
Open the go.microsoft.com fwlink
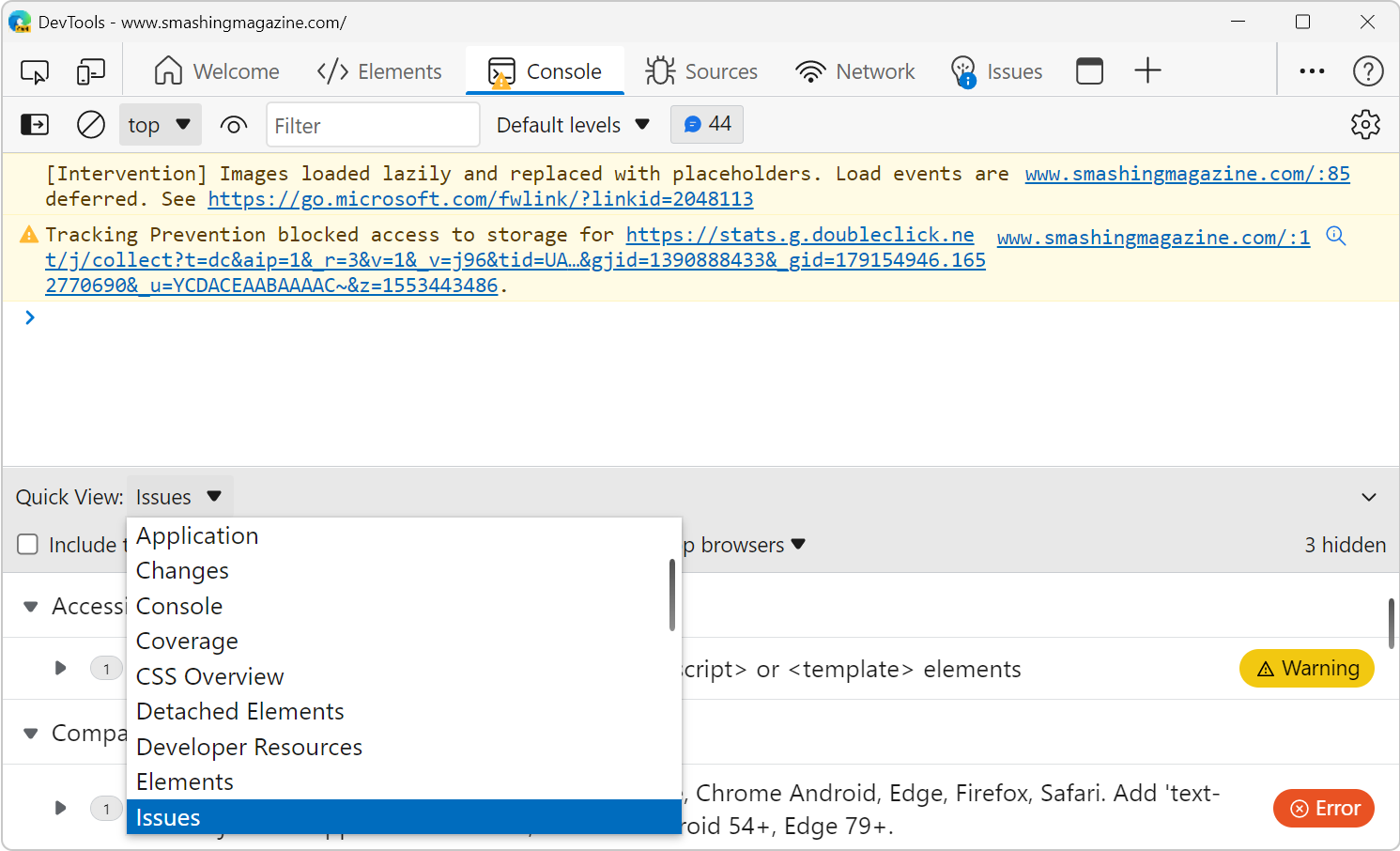pos(481,198)
